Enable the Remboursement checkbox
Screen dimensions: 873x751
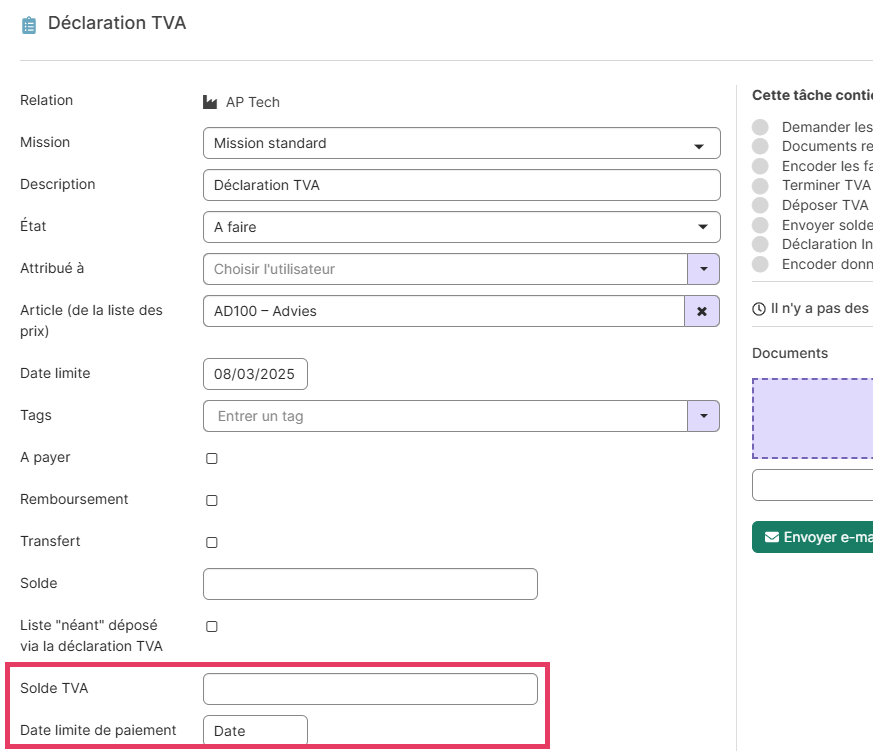[212, 501]
